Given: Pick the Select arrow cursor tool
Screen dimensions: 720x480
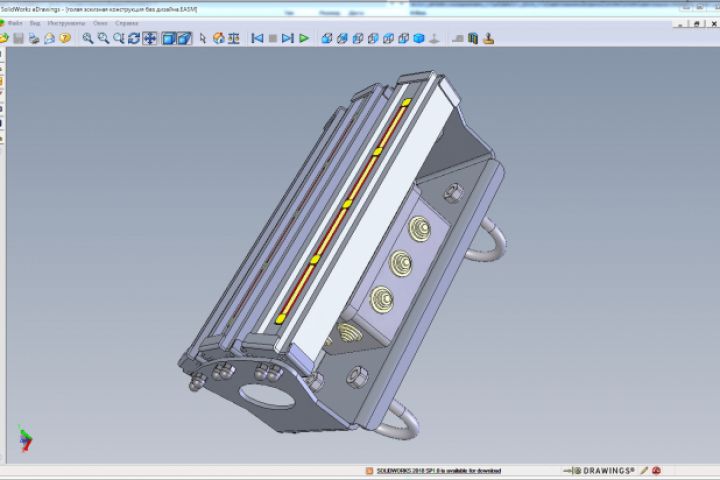Looking at the screenshot, I should point(202,39).
